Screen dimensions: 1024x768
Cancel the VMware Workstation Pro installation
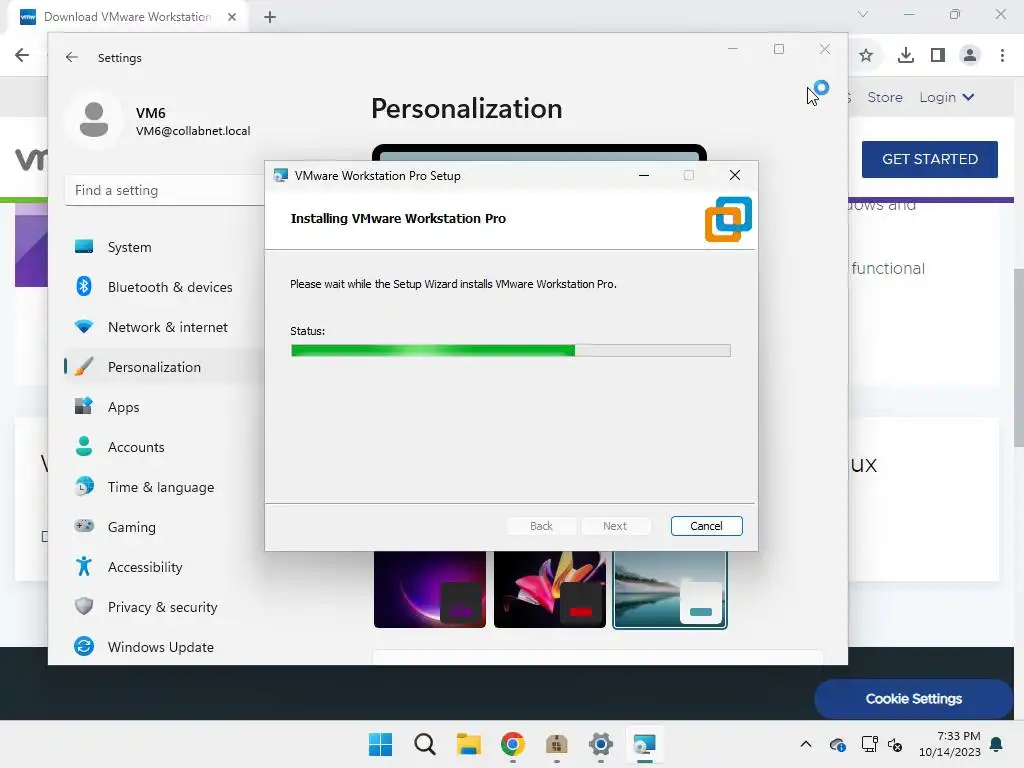pos(706,526)
